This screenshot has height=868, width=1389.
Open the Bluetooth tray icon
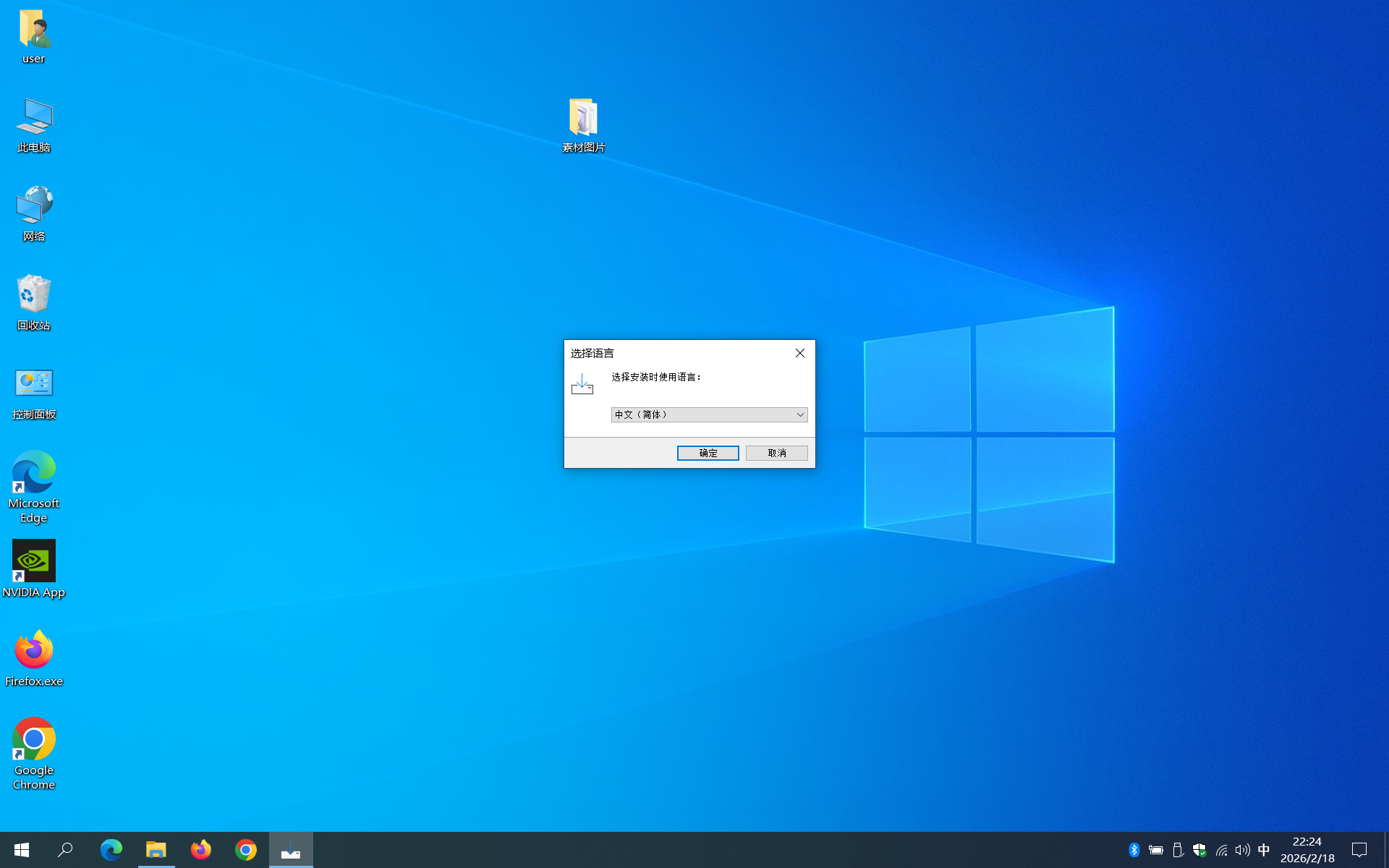pos(1134,850)
